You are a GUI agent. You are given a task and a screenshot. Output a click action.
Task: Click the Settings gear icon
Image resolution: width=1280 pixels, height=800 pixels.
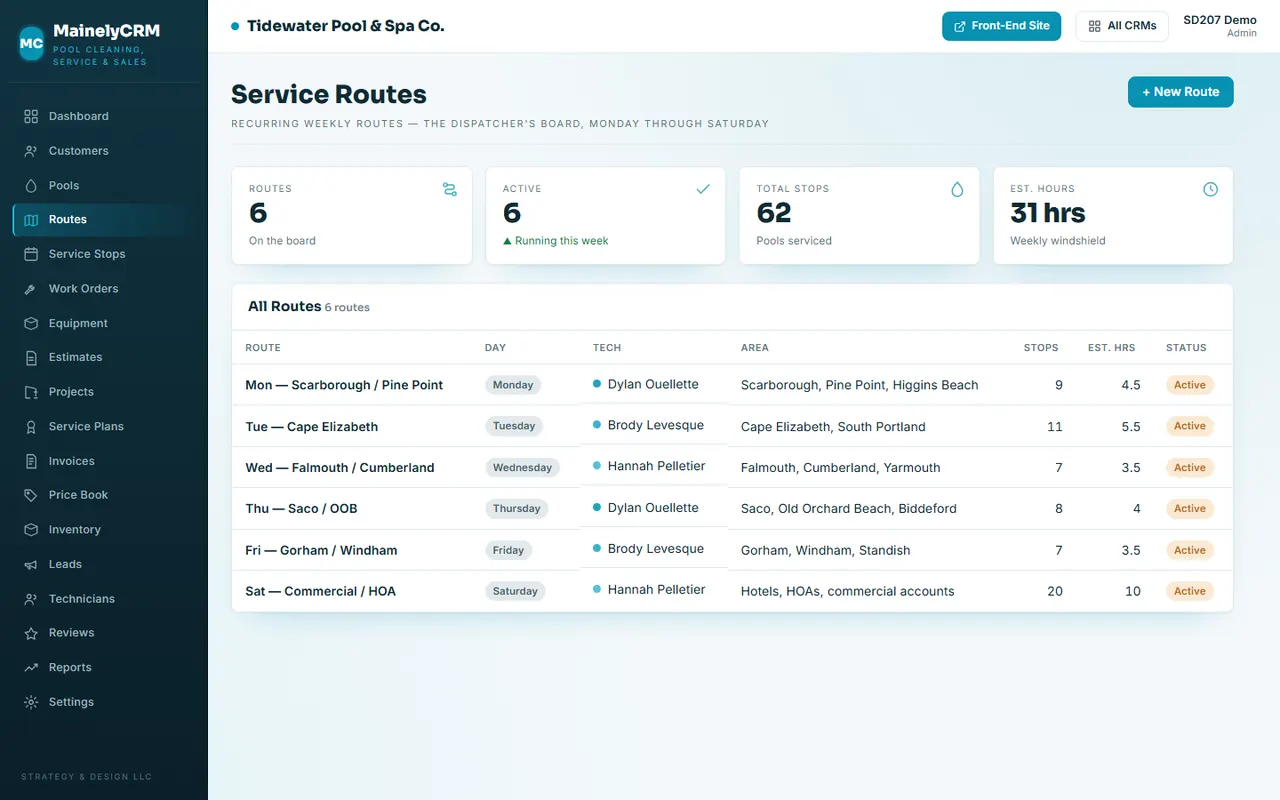click(31, 702)
